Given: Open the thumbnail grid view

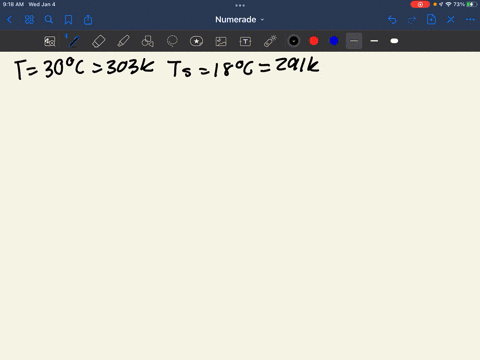Looking at the screenshot, I should [x=29, y=20].
